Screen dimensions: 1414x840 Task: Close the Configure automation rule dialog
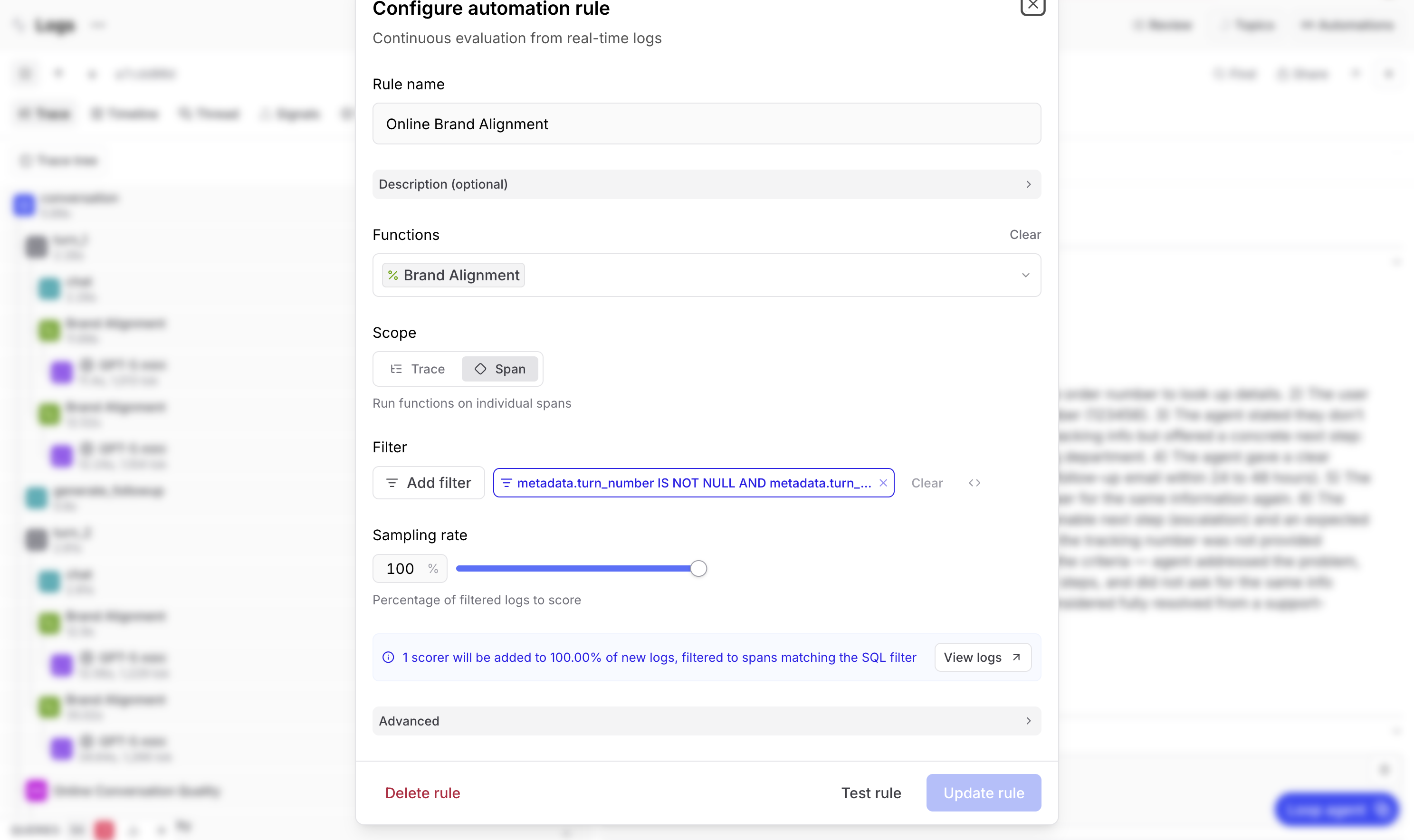click(1032, 6)
